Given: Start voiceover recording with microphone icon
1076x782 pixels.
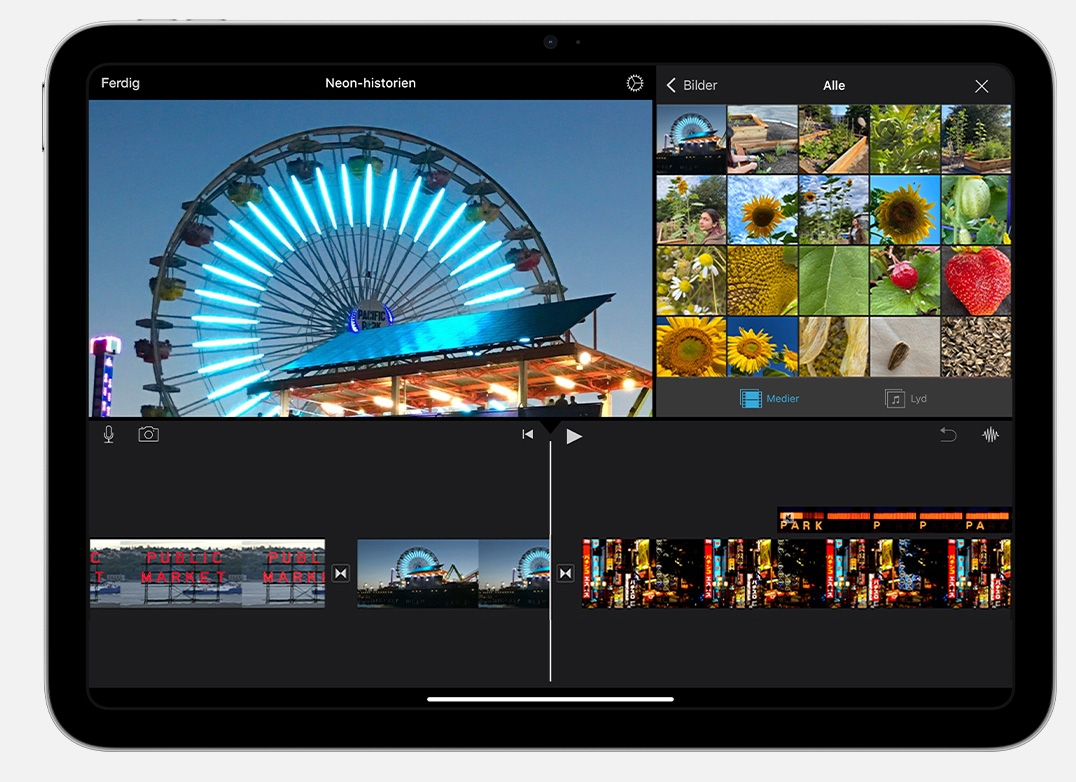Looking at the screenshot, I should click(x=108, y=434).
